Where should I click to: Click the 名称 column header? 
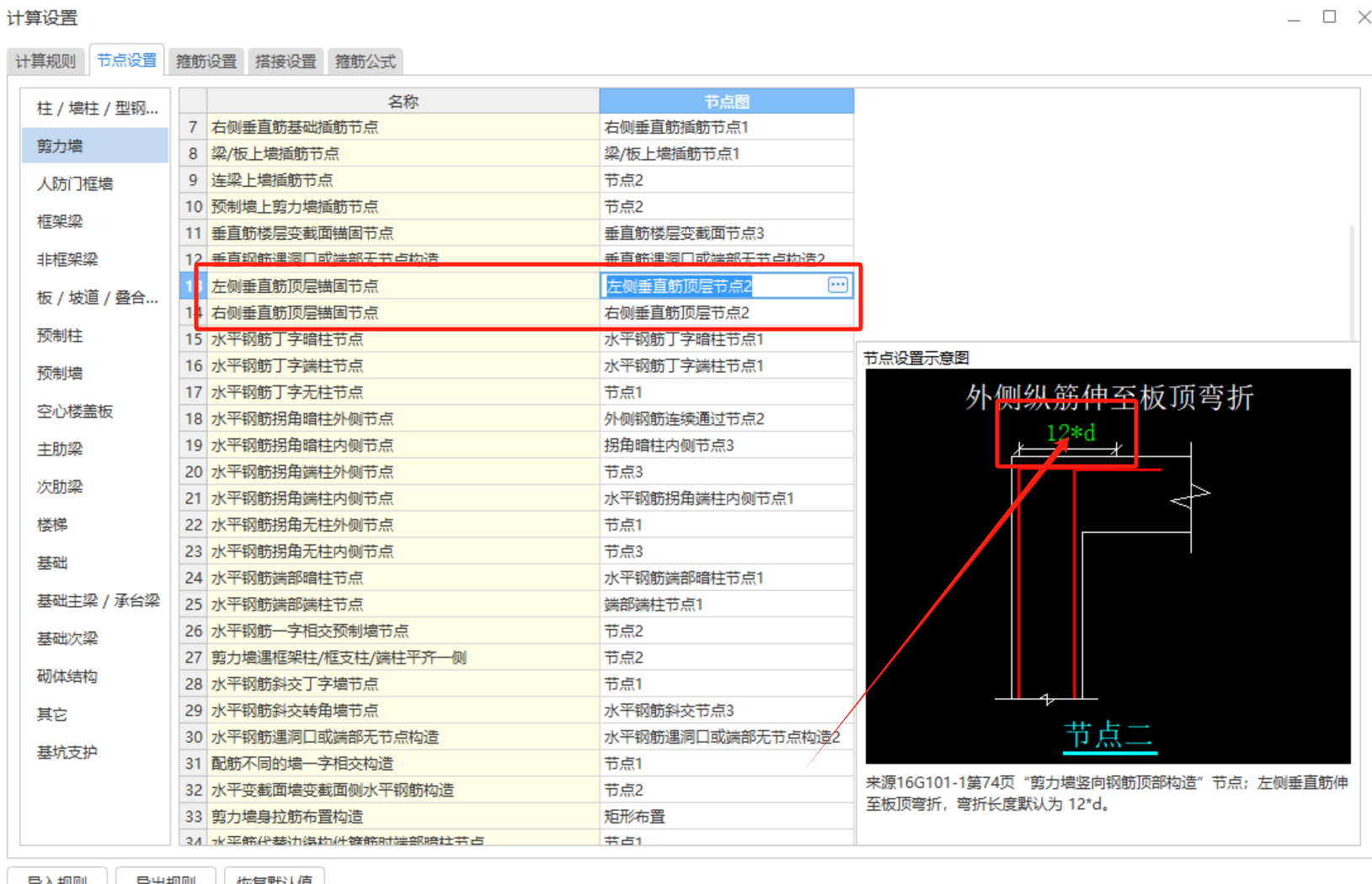[x=403, y=101]
